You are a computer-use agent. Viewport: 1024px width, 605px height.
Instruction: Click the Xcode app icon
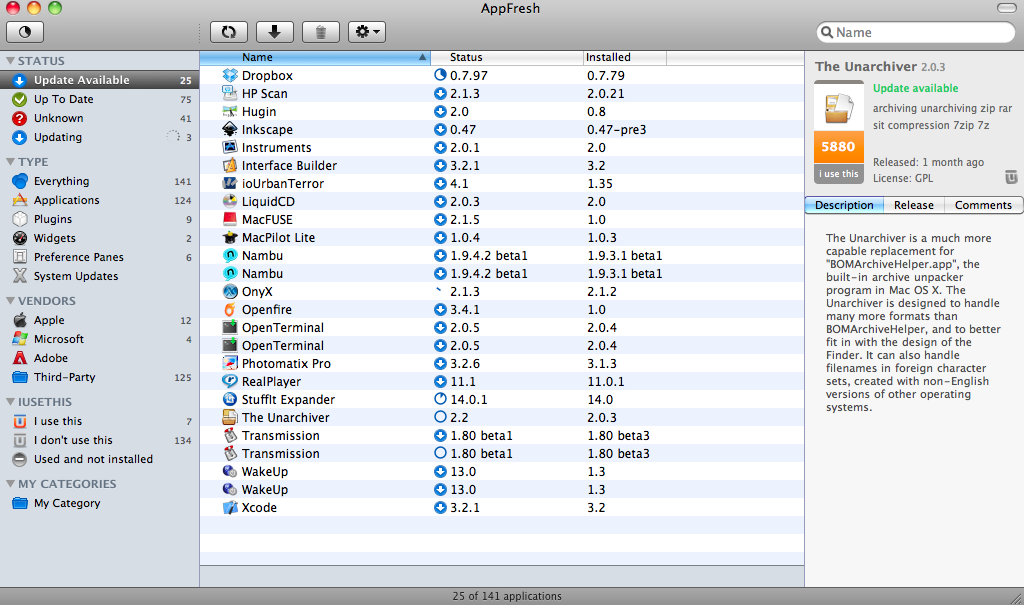tap(230, 507)
